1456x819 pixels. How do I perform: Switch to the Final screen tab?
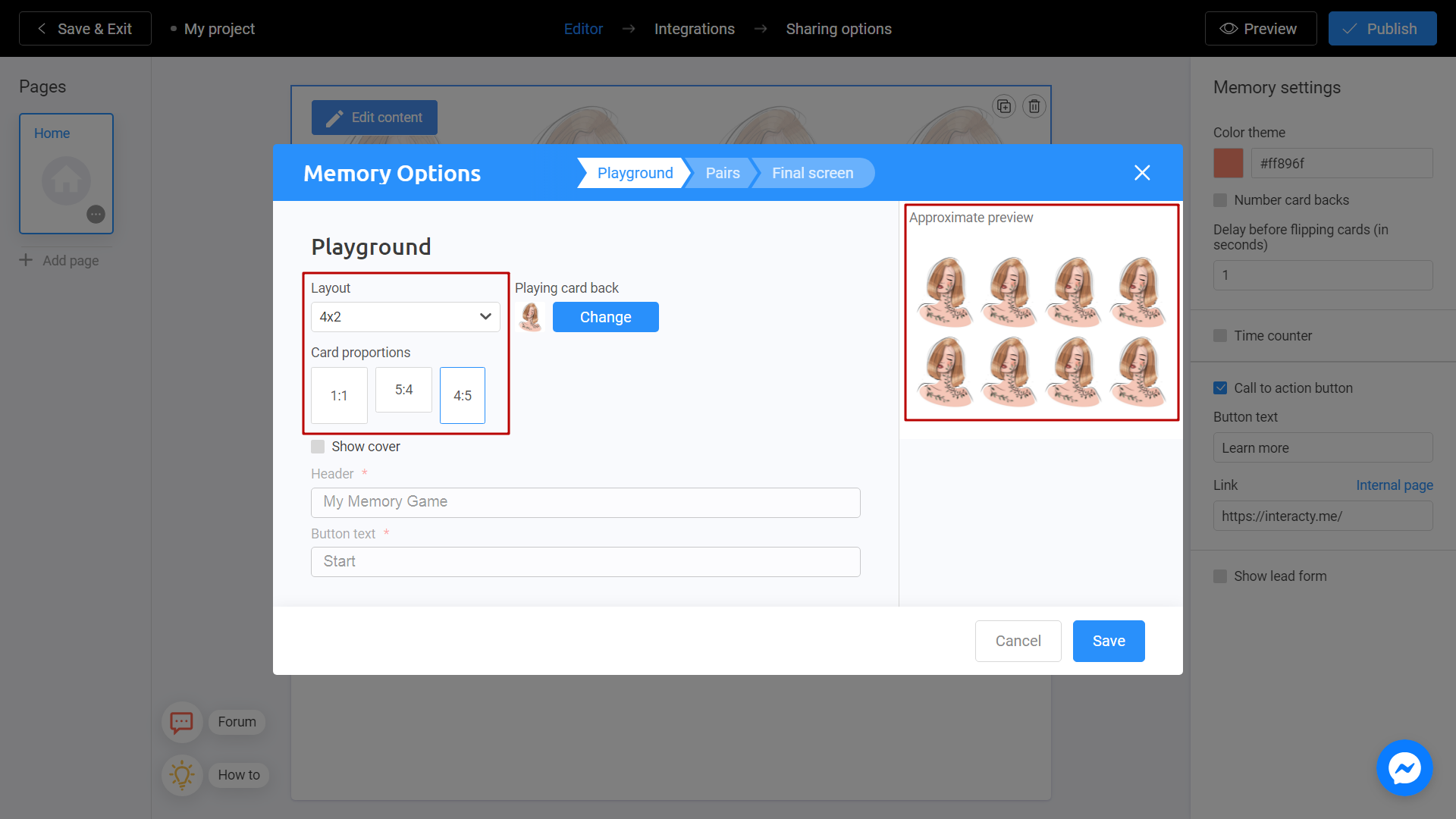point(812,173)
